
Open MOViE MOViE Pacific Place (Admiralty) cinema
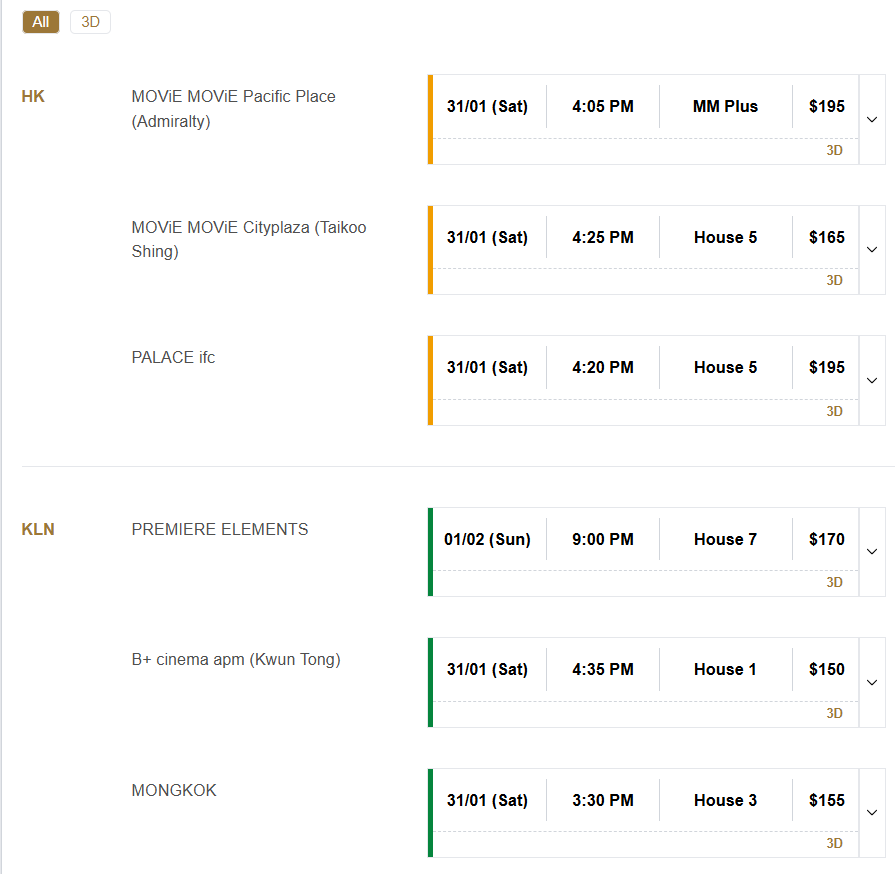[x=233, y=109]
